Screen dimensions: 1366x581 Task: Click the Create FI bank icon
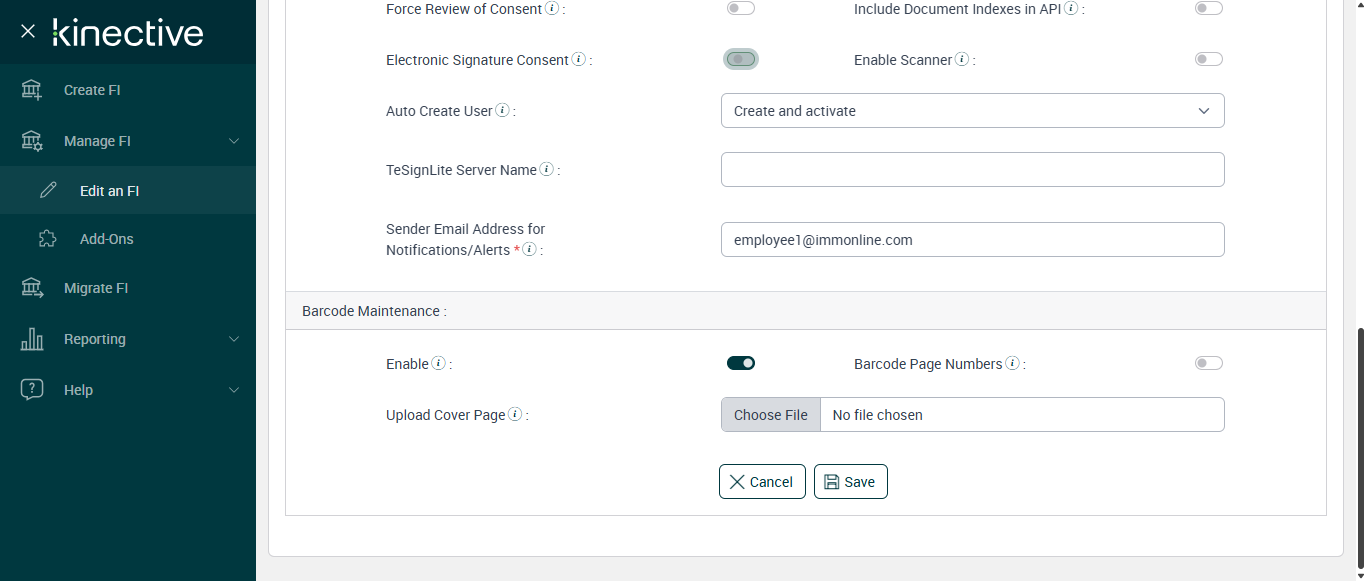tap(32, 90)
